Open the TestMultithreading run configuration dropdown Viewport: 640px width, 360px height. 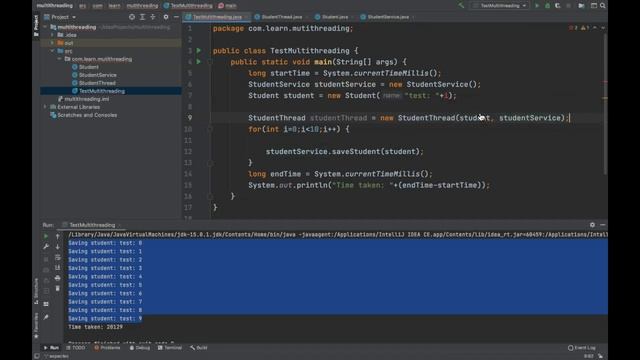500,6
